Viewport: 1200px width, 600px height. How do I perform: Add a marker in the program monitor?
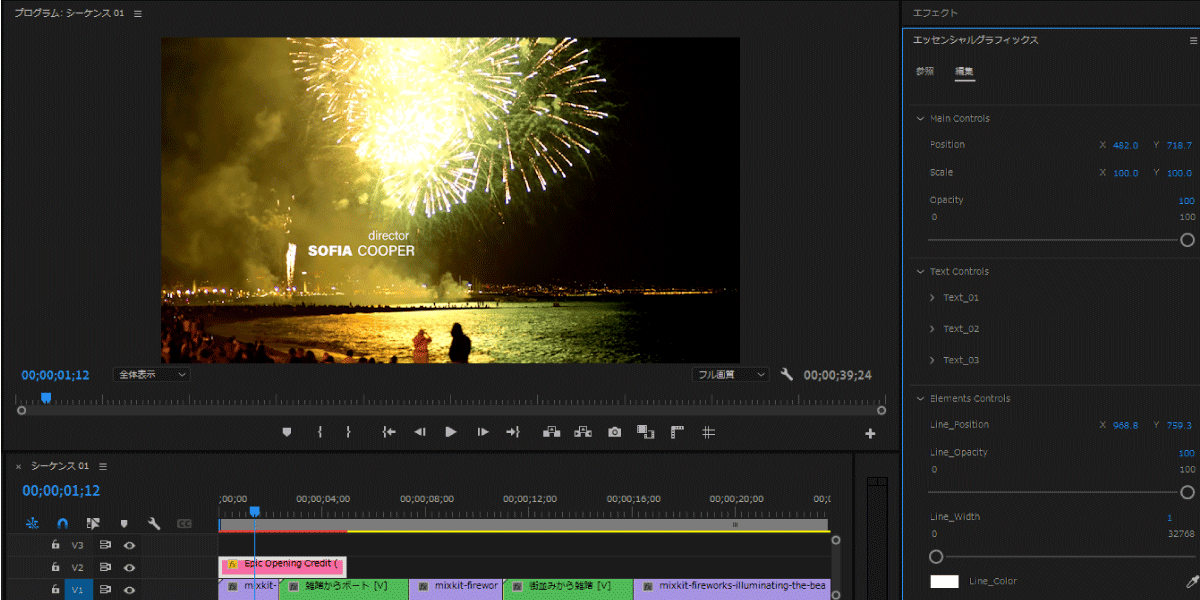(287, 432)
